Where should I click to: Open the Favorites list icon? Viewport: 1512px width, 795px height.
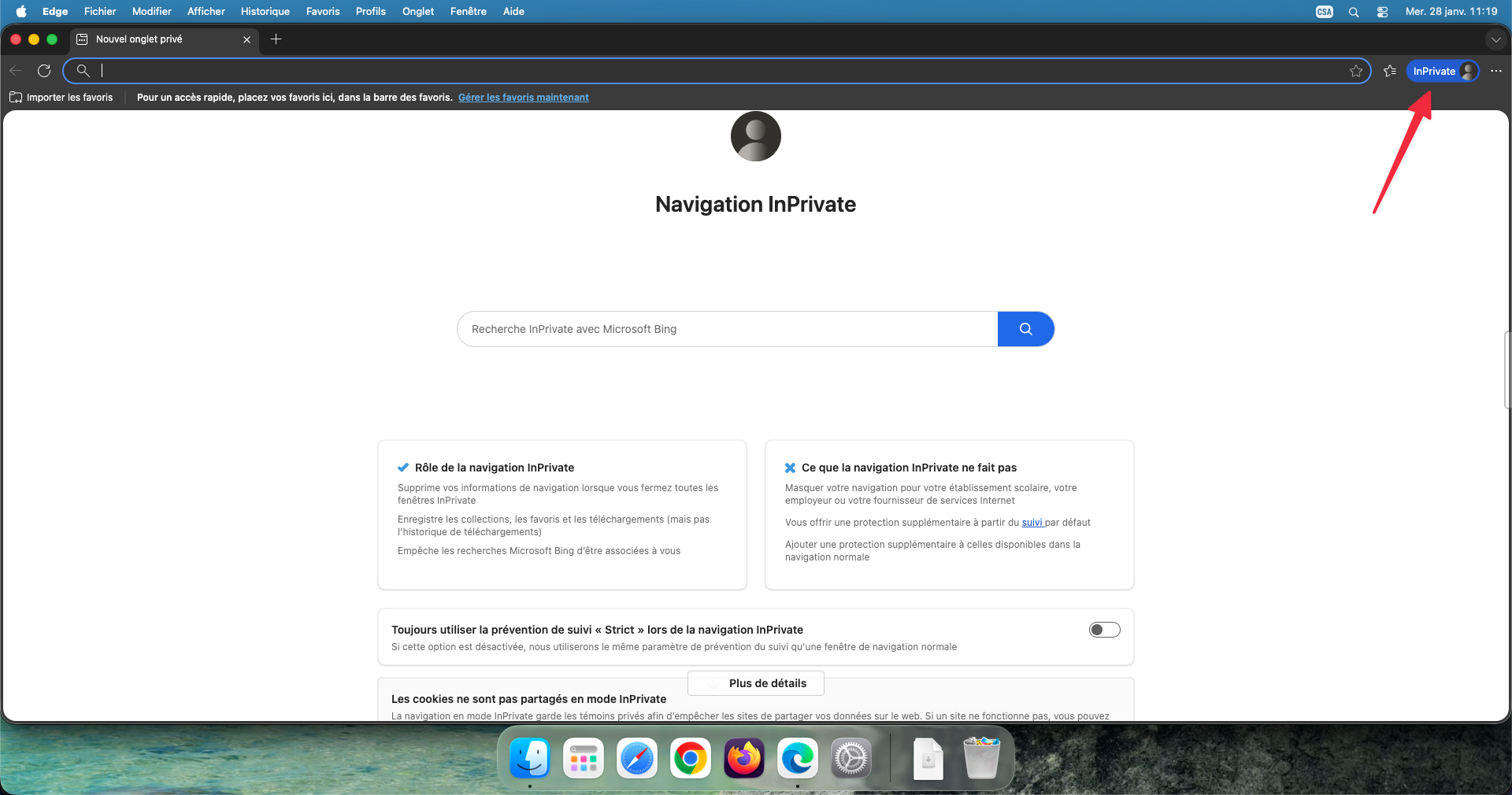[1390, 71]
